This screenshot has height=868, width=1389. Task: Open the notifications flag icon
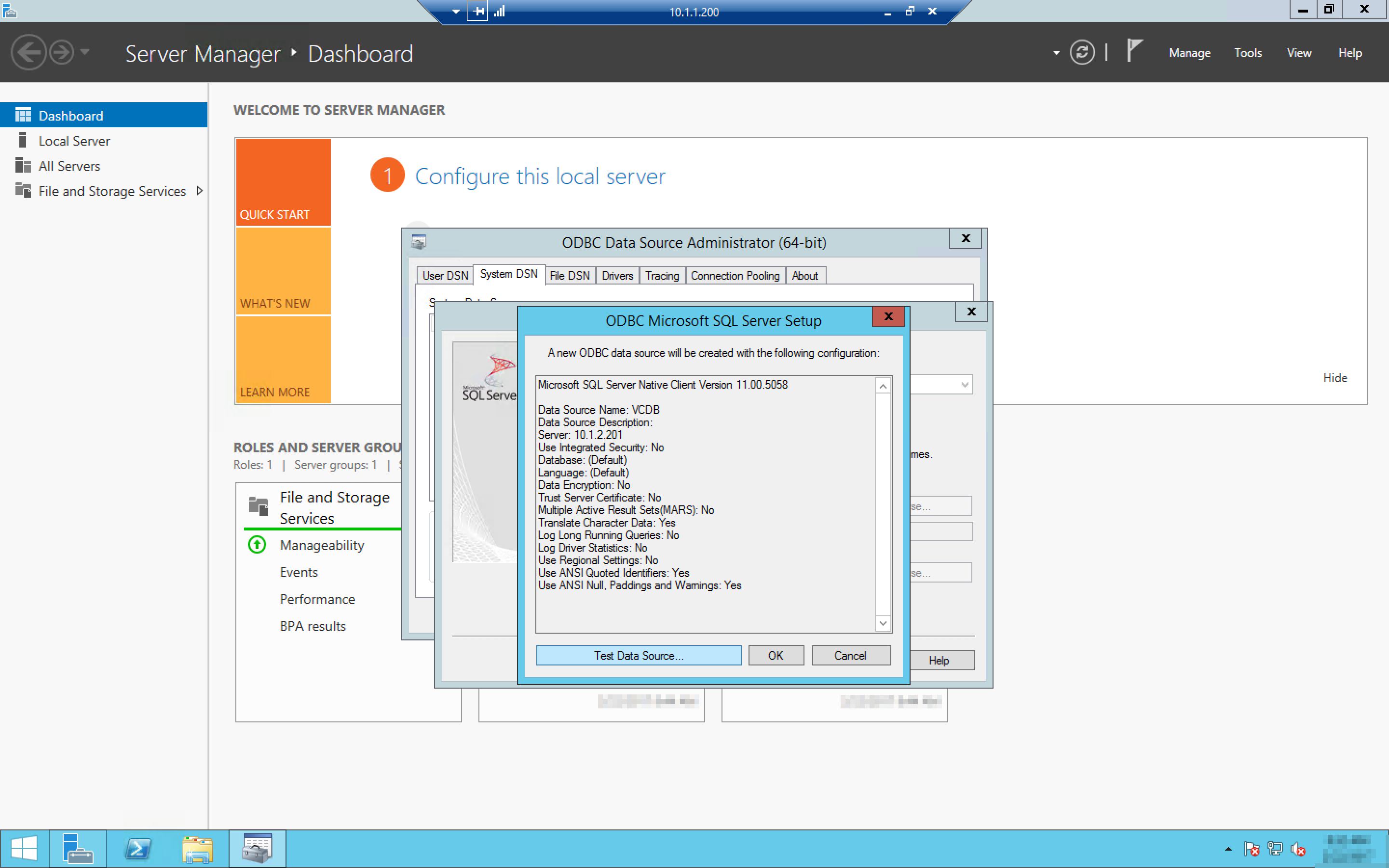point(1134,51)
